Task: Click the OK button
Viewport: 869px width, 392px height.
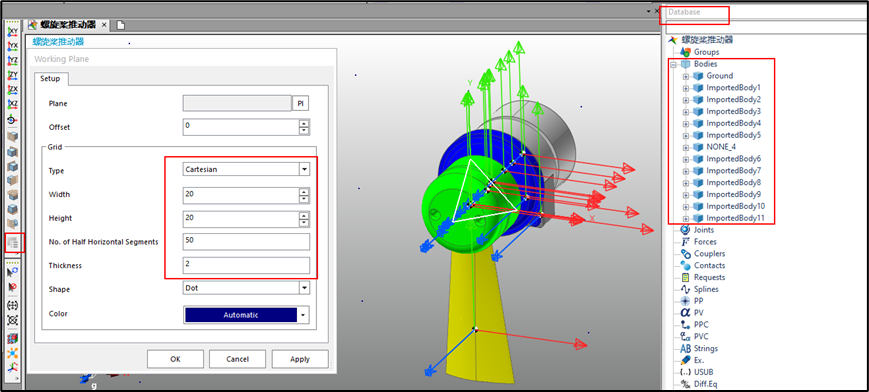Action: point(175,359)
